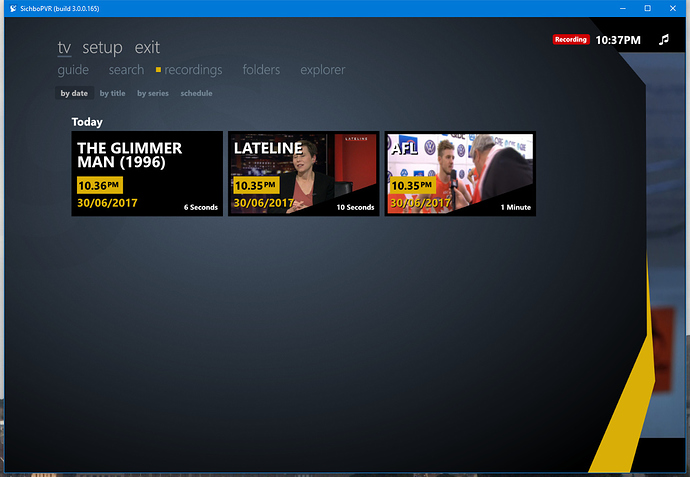Sort recordings by title
The height and width of the screenshot is (477, 690).
pyautogui.click(x=112, y=93)
